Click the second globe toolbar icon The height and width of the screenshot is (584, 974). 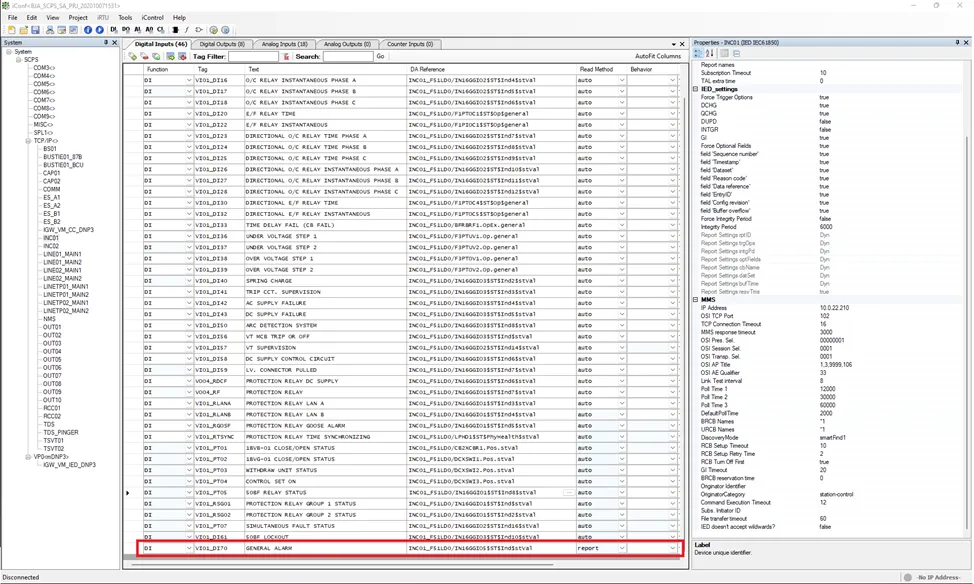(225, 30)
